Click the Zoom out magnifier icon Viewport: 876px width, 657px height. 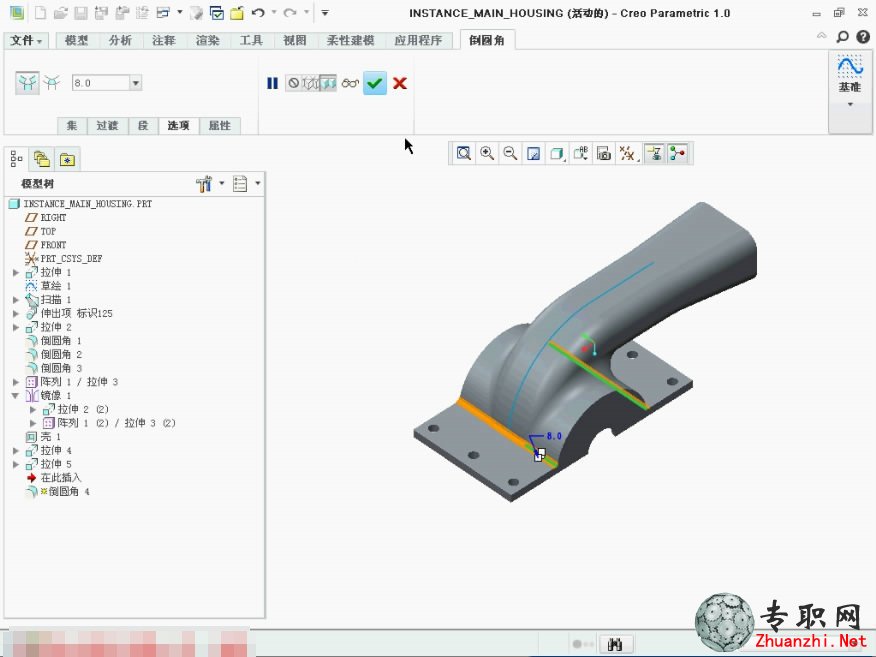(x=510, y=153)
